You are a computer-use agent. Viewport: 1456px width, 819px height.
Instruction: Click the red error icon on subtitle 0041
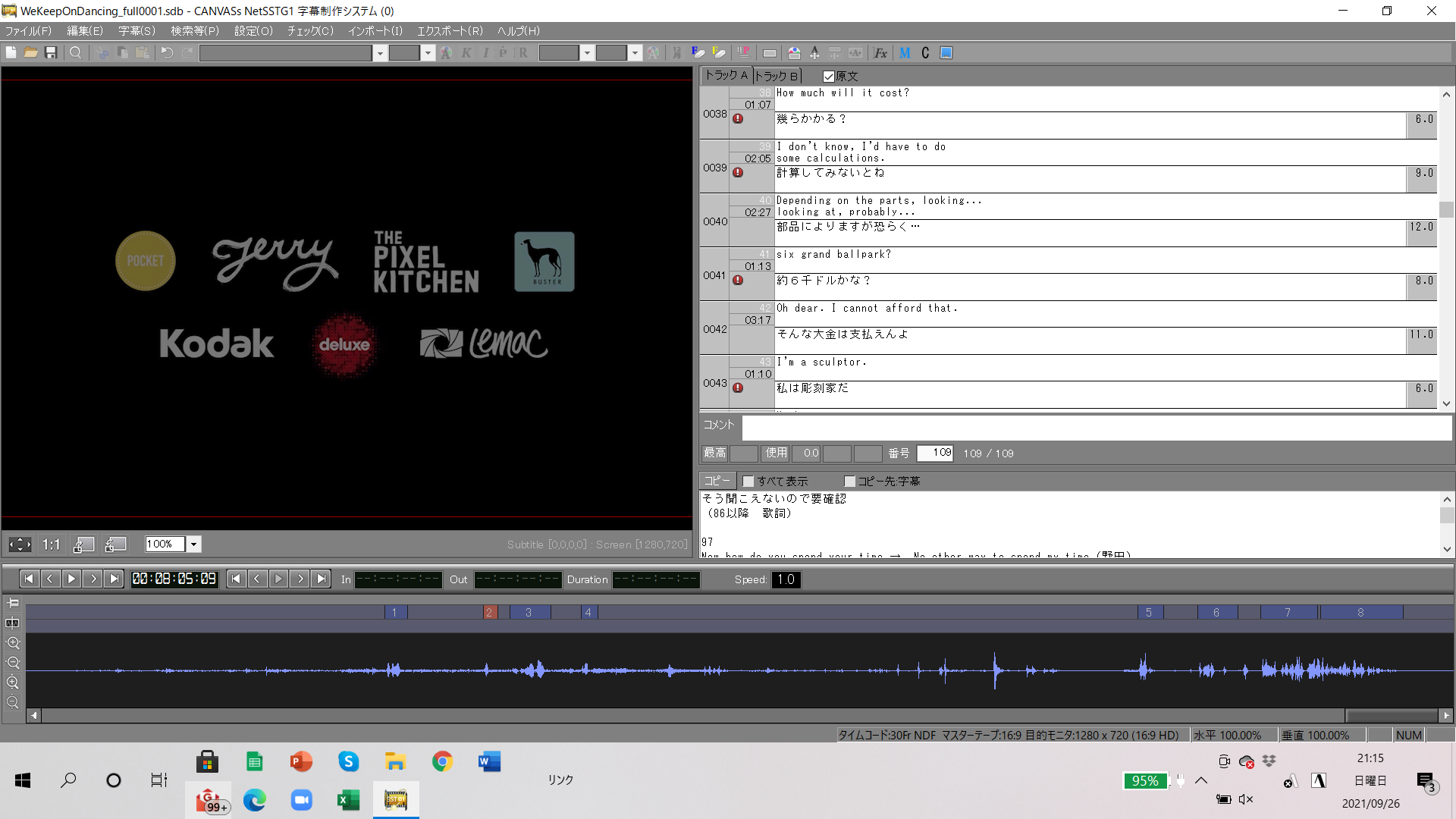click(x=738, y=281)
